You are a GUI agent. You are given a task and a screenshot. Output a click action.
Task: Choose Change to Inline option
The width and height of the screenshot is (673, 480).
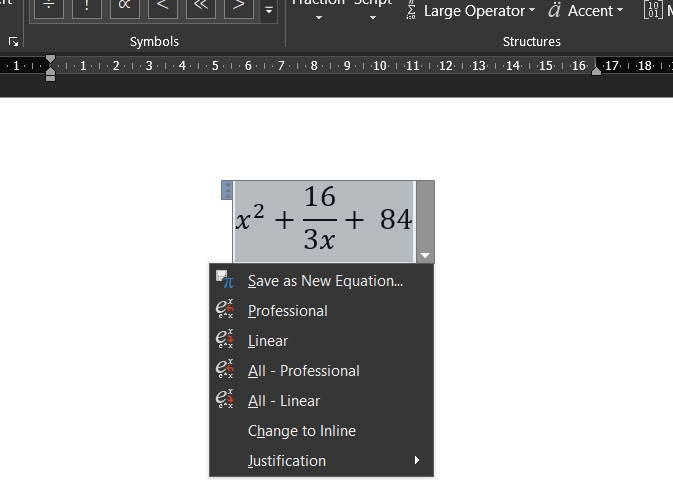(301, 431)
